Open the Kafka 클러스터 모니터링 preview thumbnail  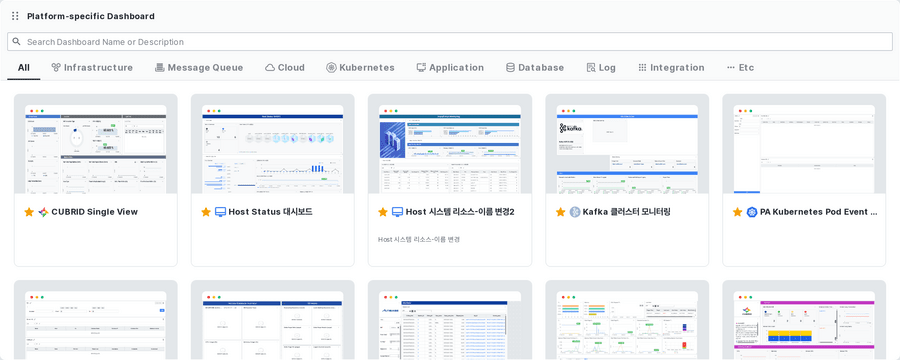point(627,144)
